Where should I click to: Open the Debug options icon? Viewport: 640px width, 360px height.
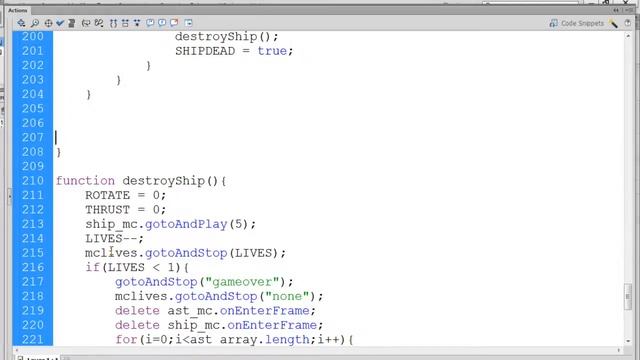pos(99,23)
